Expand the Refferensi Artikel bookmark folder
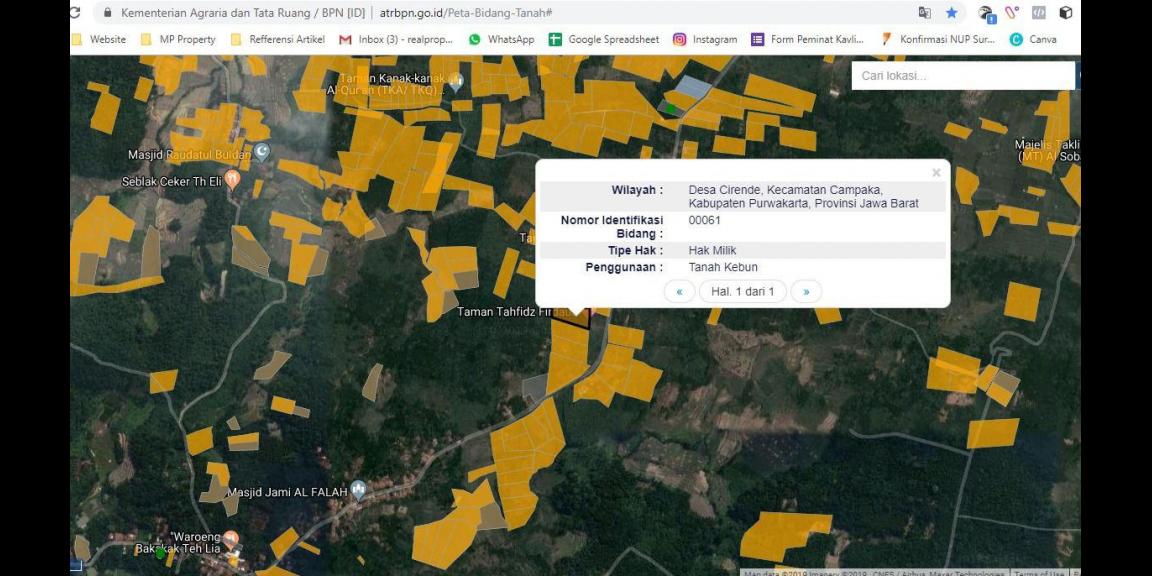Viewport: 1152px width, 576px height. (278, 40)
